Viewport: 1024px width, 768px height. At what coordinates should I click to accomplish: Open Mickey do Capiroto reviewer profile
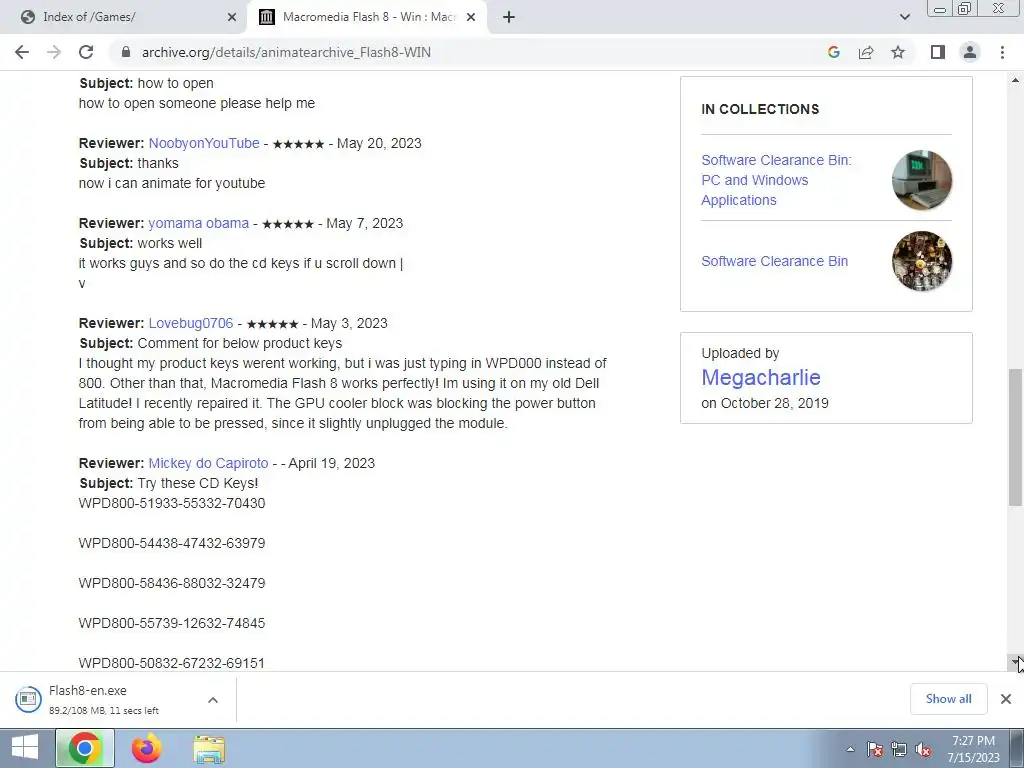(208, 462)
